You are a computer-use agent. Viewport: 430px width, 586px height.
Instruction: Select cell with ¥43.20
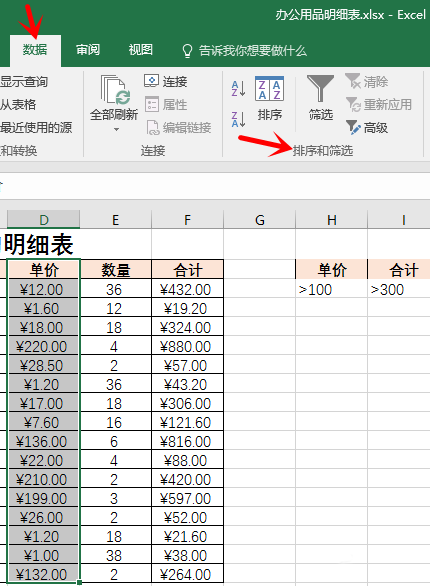[x=188, y=384]
